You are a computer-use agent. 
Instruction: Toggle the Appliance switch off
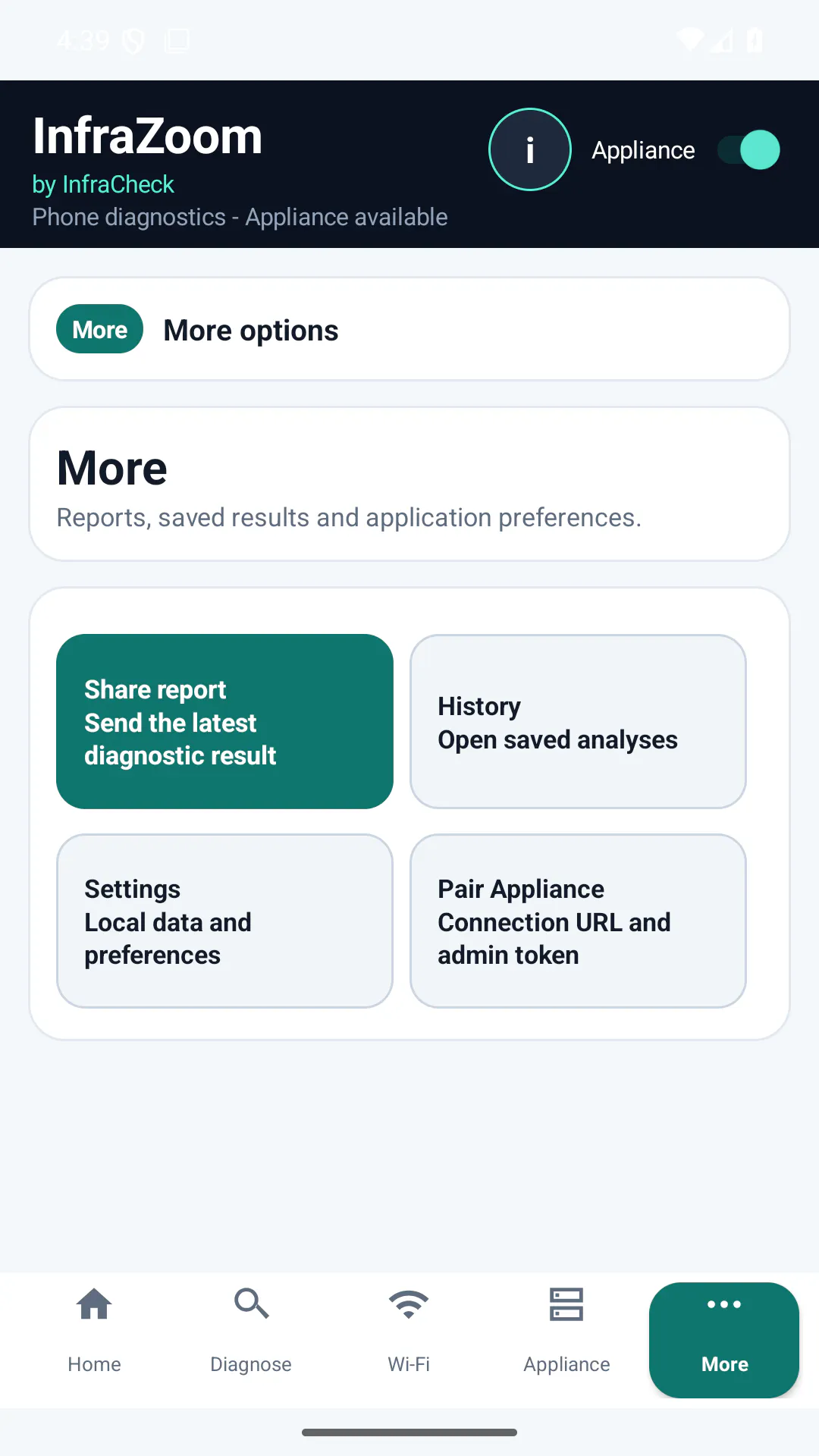click(748, 149)
